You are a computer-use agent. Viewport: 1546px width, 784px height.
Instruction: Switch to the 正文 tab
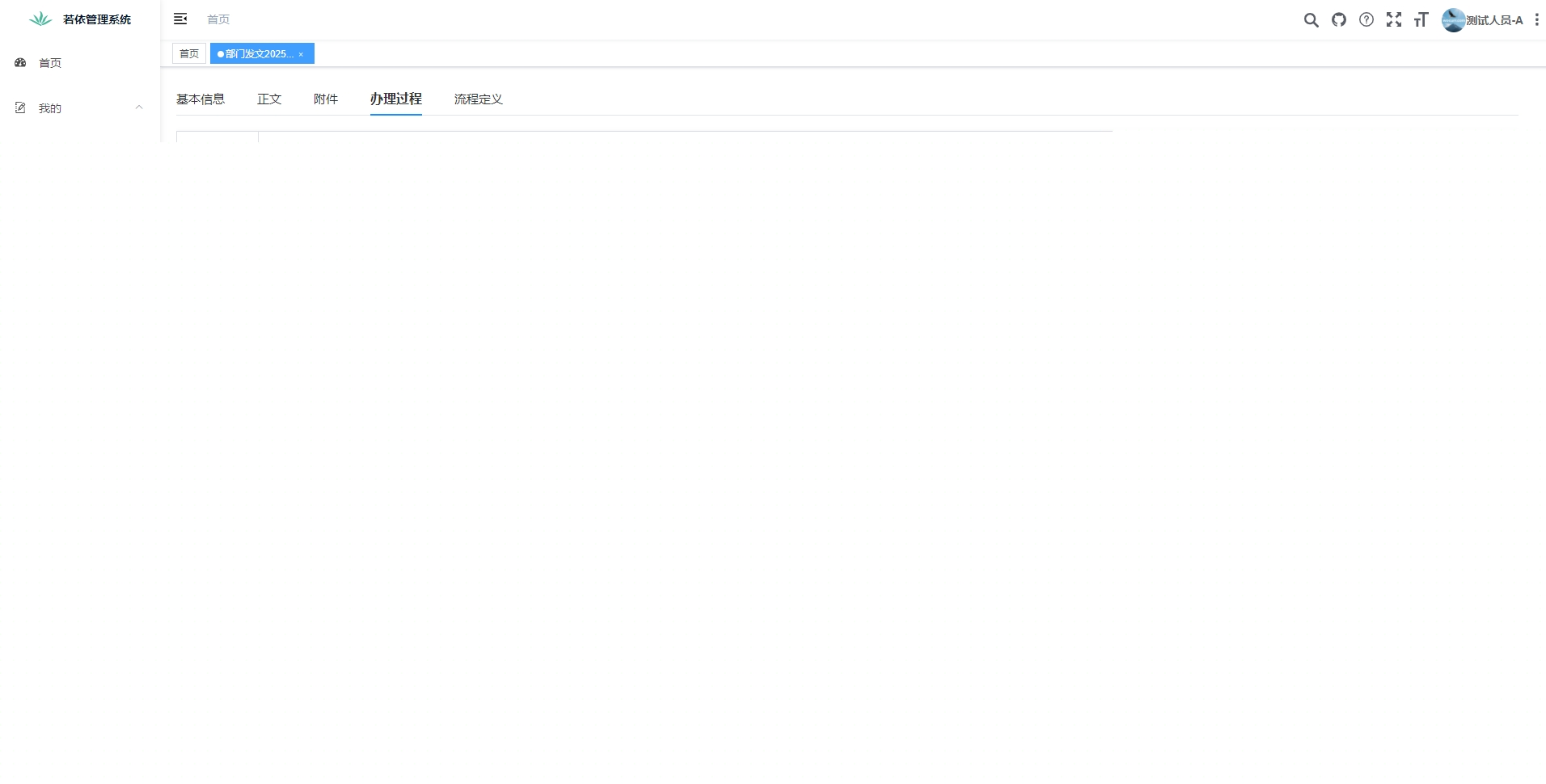click(x=269, y=99)
